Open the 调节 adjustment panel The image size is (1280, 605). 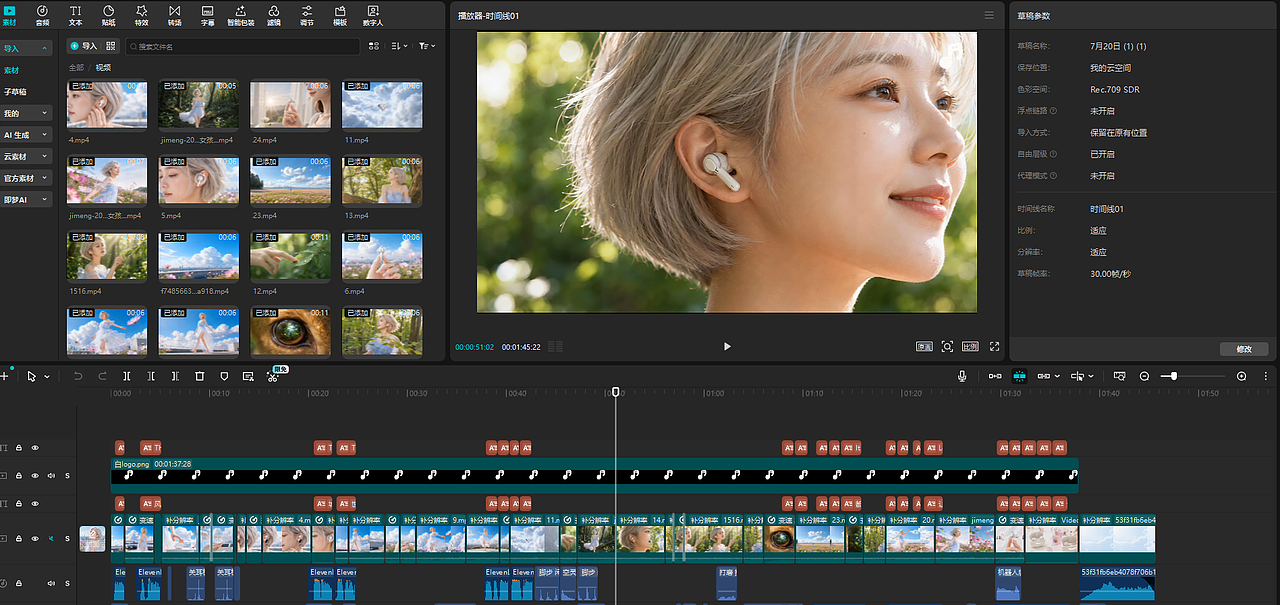click(x=306, y=14)
